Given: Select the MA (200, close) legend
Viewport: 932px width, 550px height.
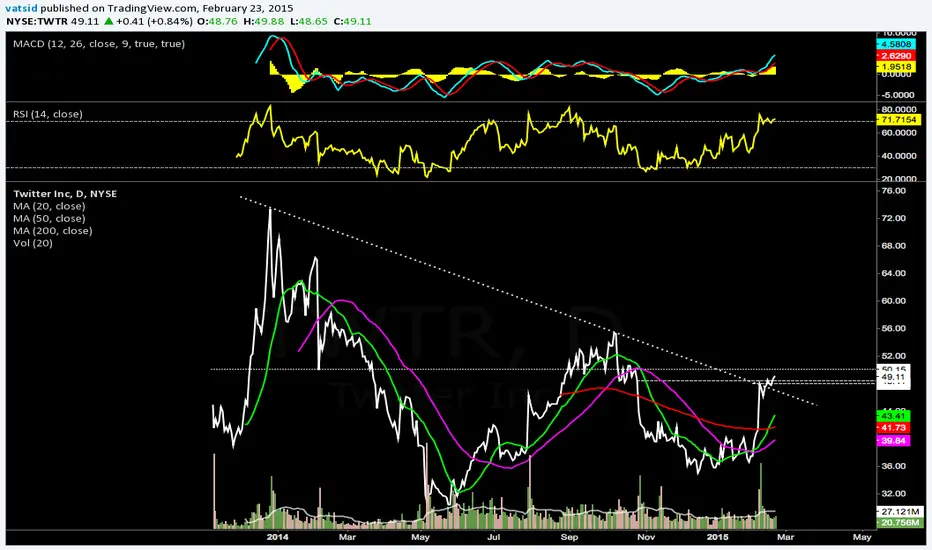Looking at the screenshot, I should click(52, 231).
